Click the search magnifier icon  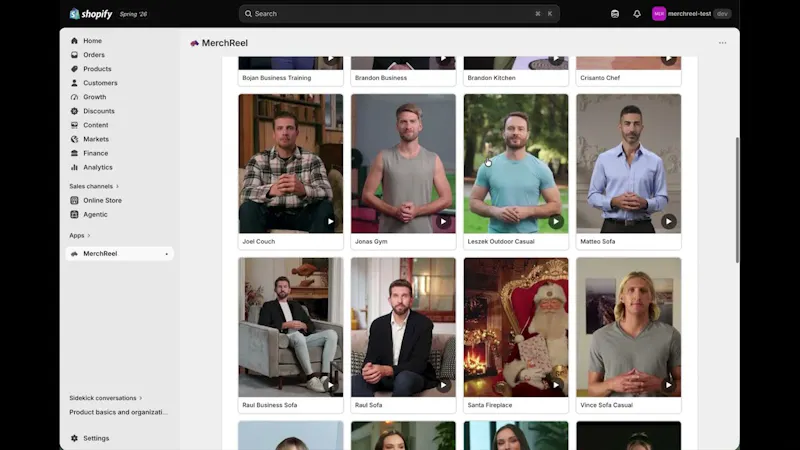(248, 14)
